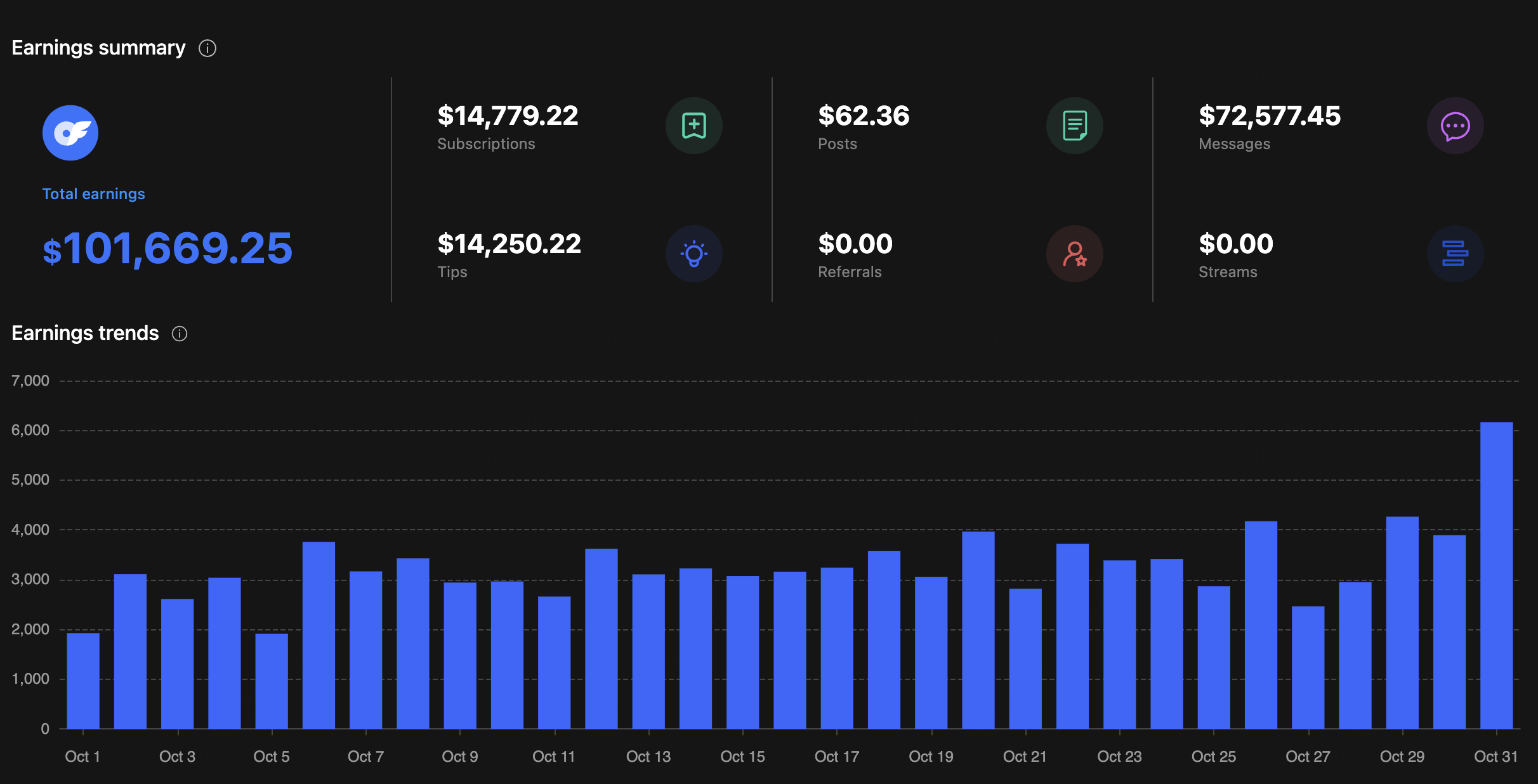Click the 7,000 gridline label on the chart

[29, 380]
